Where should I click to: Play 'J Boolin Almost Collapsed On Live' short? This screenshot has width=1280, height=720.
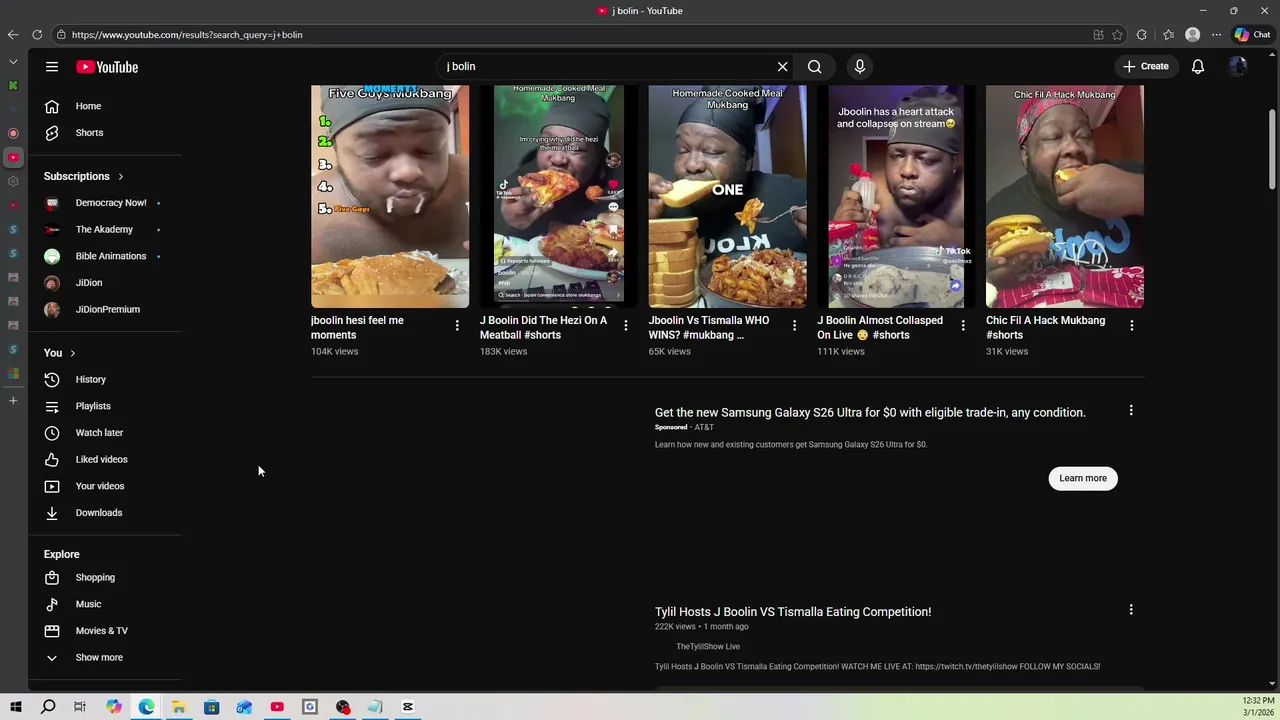896,197
